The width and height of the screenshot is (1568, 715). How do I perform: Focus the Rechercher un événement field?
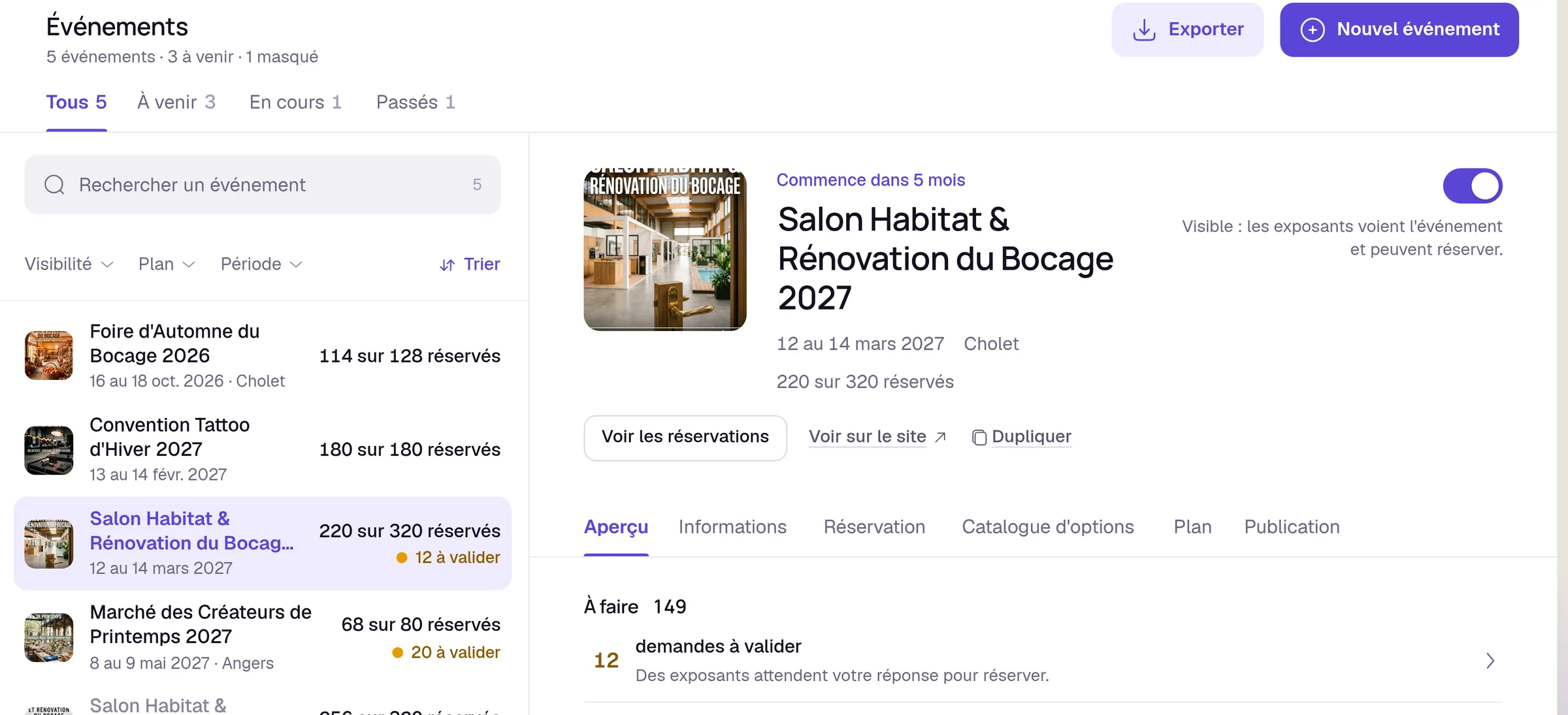pos(263,185)
